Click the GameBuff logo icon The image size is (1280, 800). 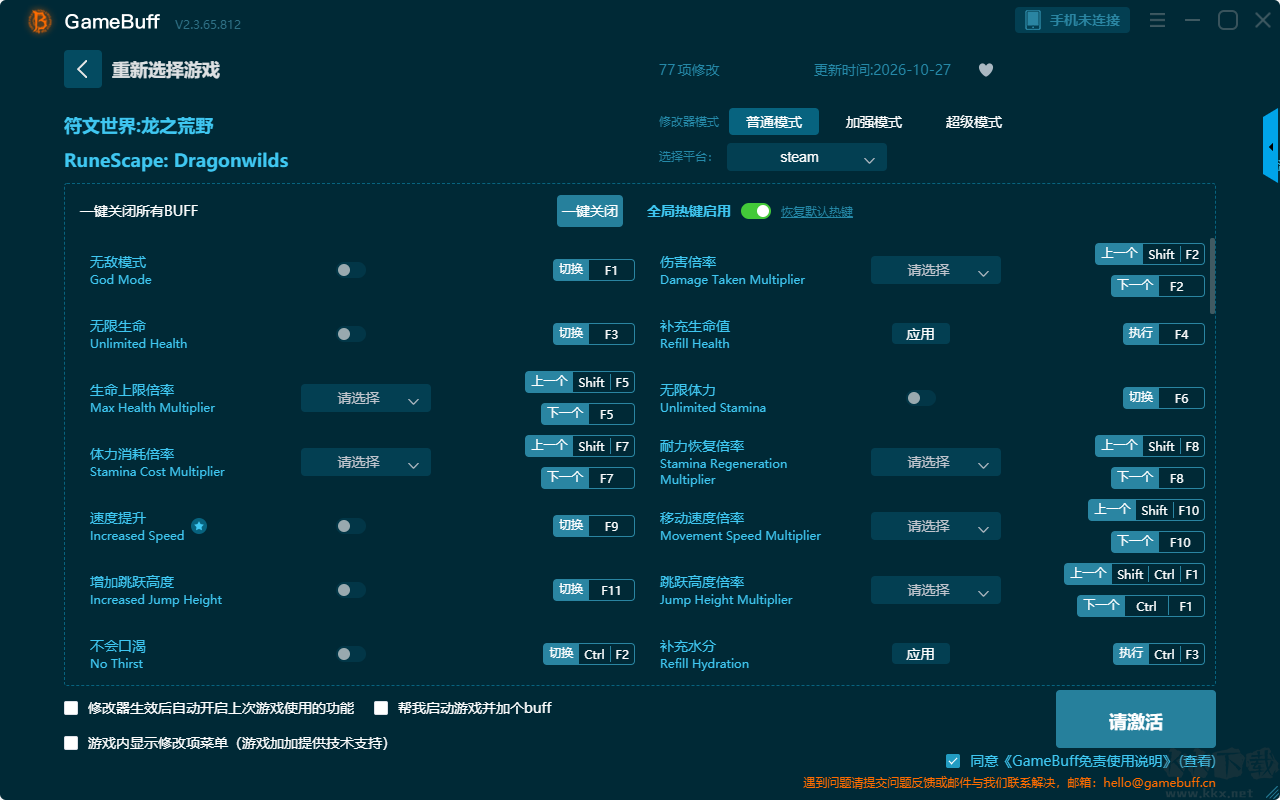[40, 21]
